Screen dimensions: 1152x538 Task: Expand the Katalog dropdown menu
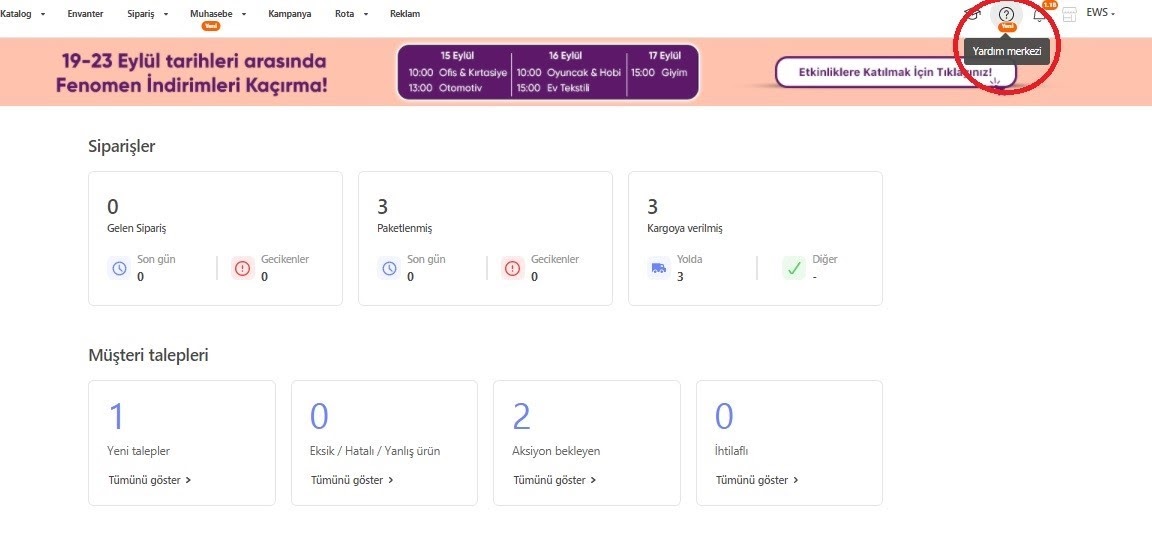[x=22, y=14]
